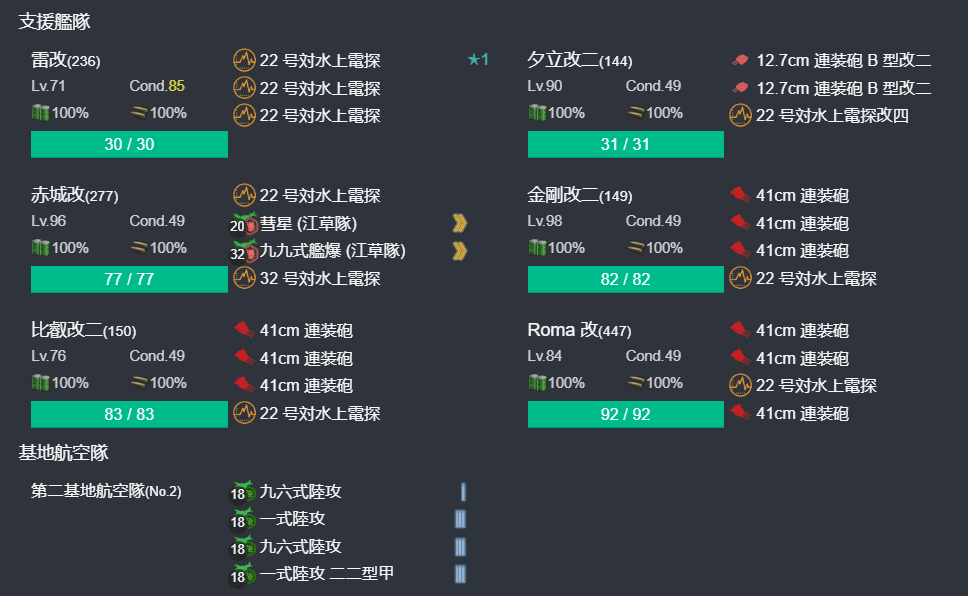Click the blue proficiency stripes for 一式陸攻 二二型甲
This screenshot has height=596, width=968.
[460, 574]
